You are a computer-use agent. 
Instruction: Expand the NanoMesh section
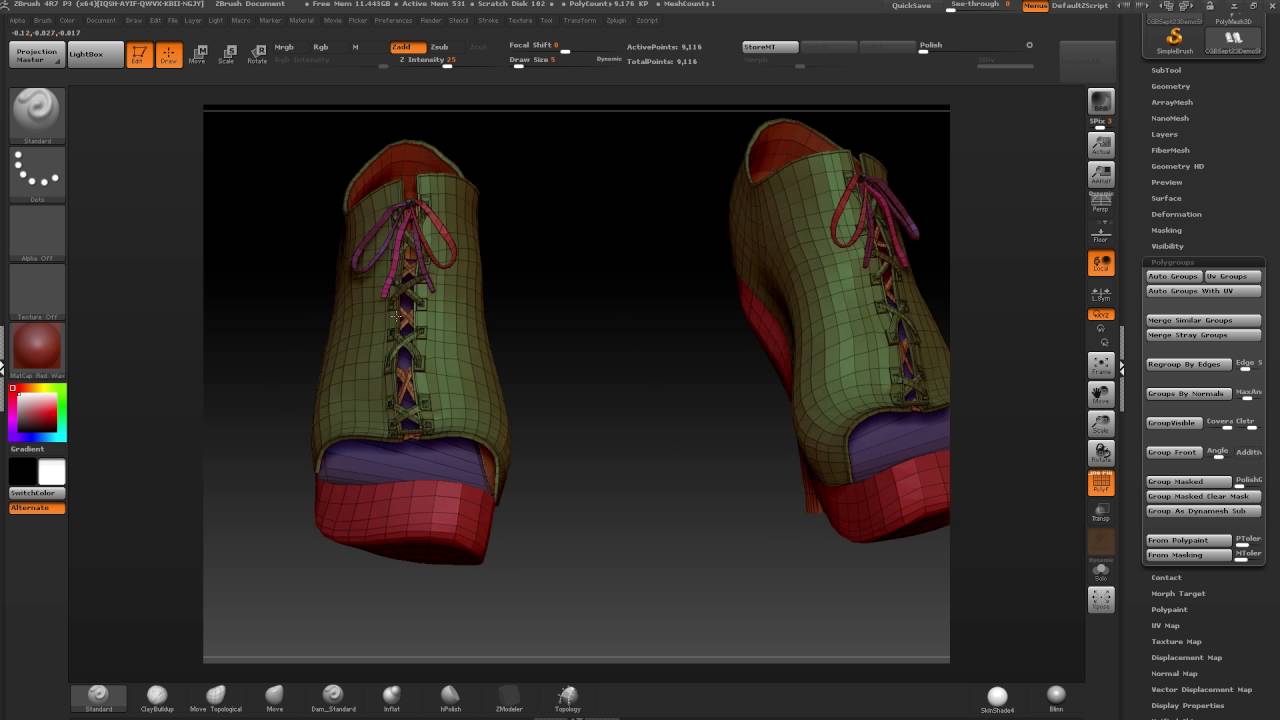coord(1170,118)
